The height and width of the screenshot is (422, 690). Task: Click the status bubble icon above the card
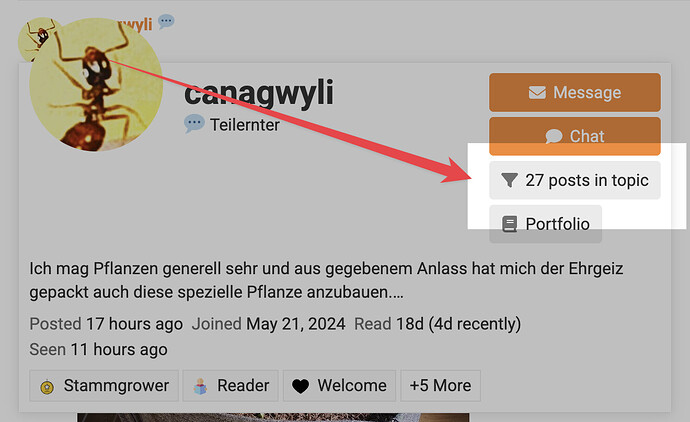click(166, 21)
